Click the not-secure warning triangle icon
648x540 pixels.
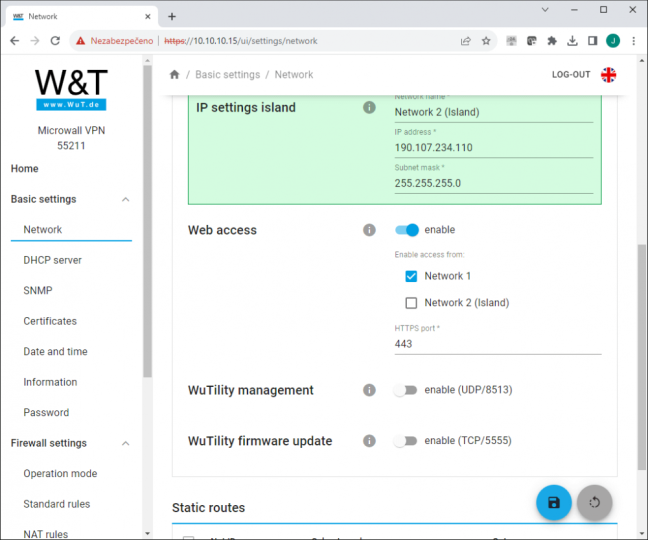click(x=80, y=40)
